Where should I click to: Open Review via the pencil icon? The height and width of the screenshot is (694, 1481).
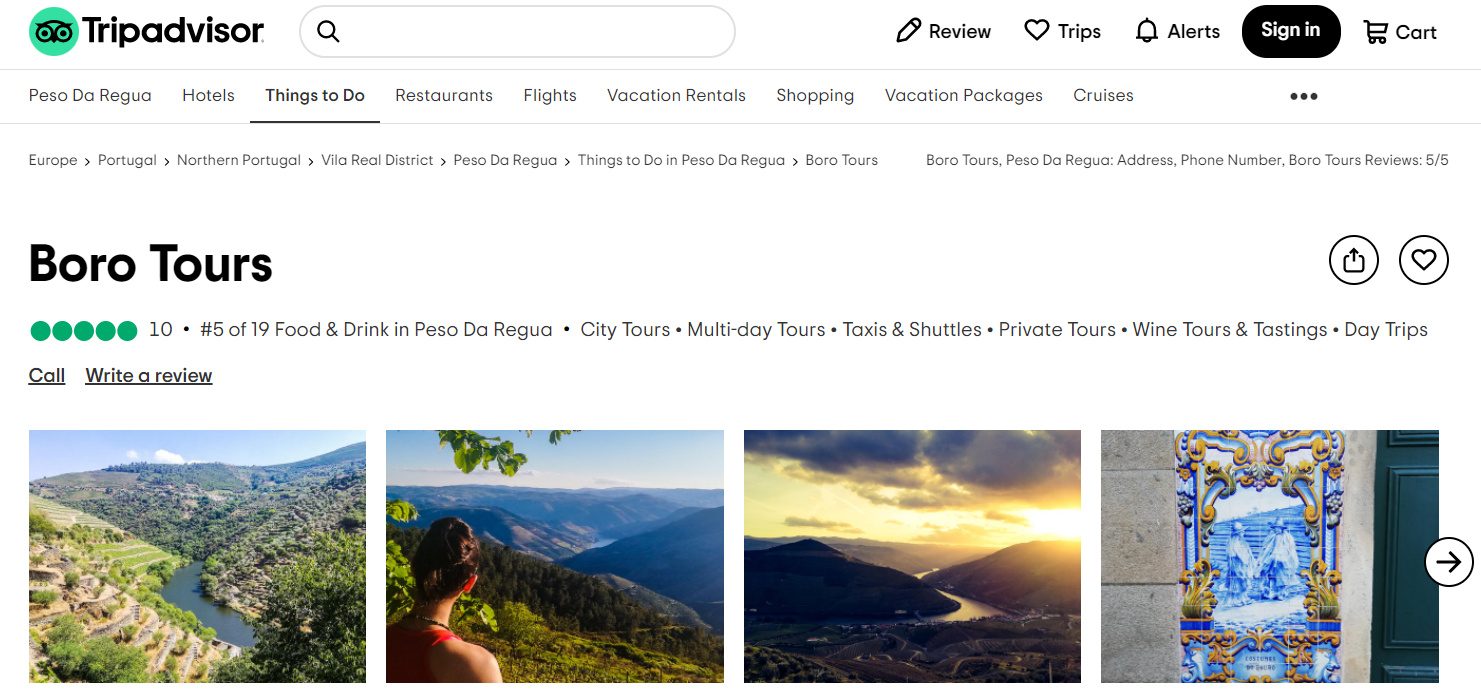click(x=908, y=31)
